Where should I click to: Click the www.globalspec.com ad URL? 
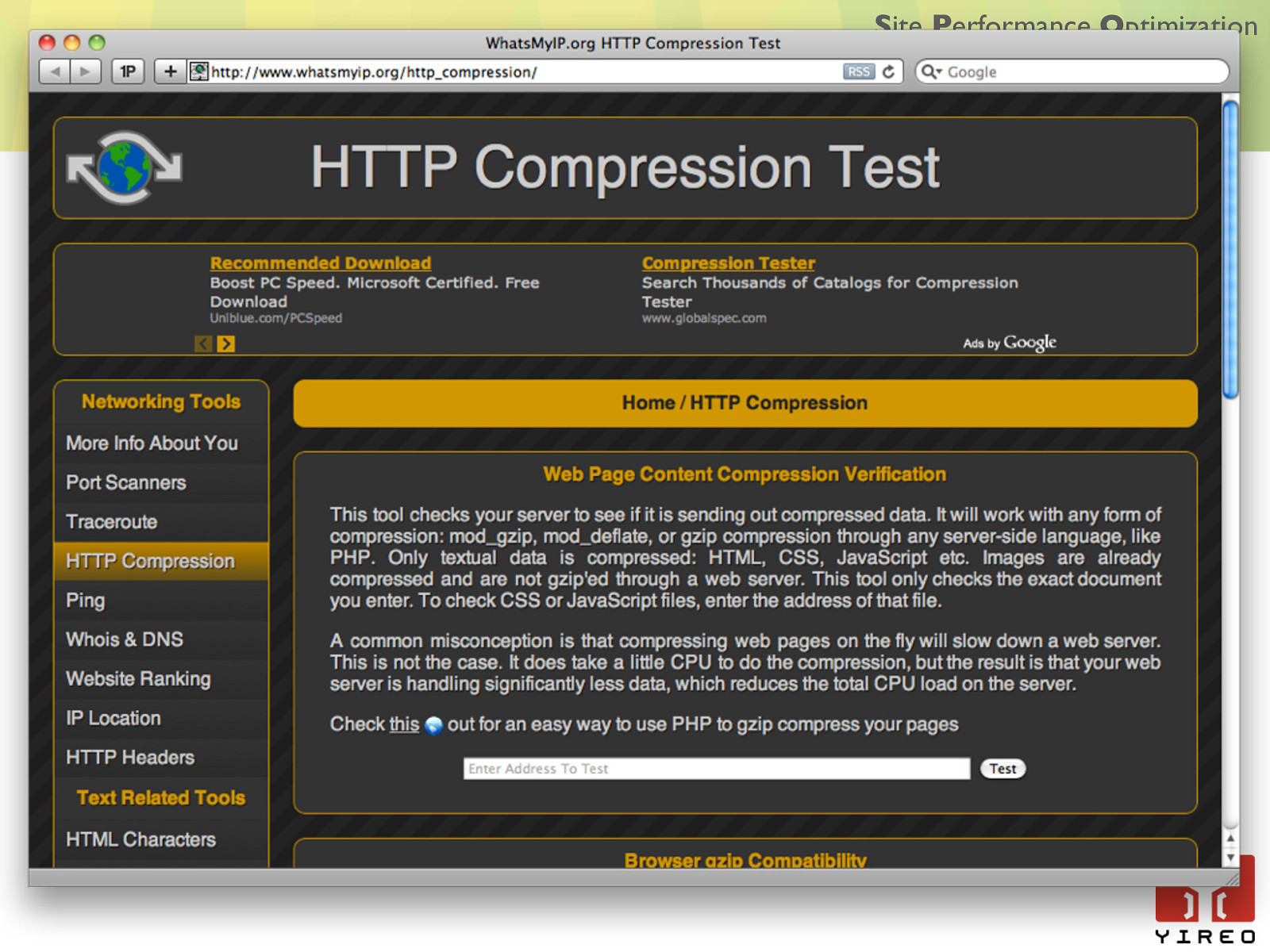[704, 318]
